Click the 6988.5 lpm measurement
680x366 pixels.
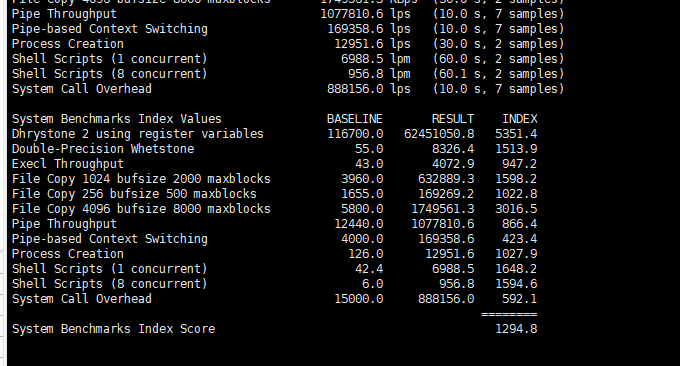pyautogui.click(x=376, y=59)
